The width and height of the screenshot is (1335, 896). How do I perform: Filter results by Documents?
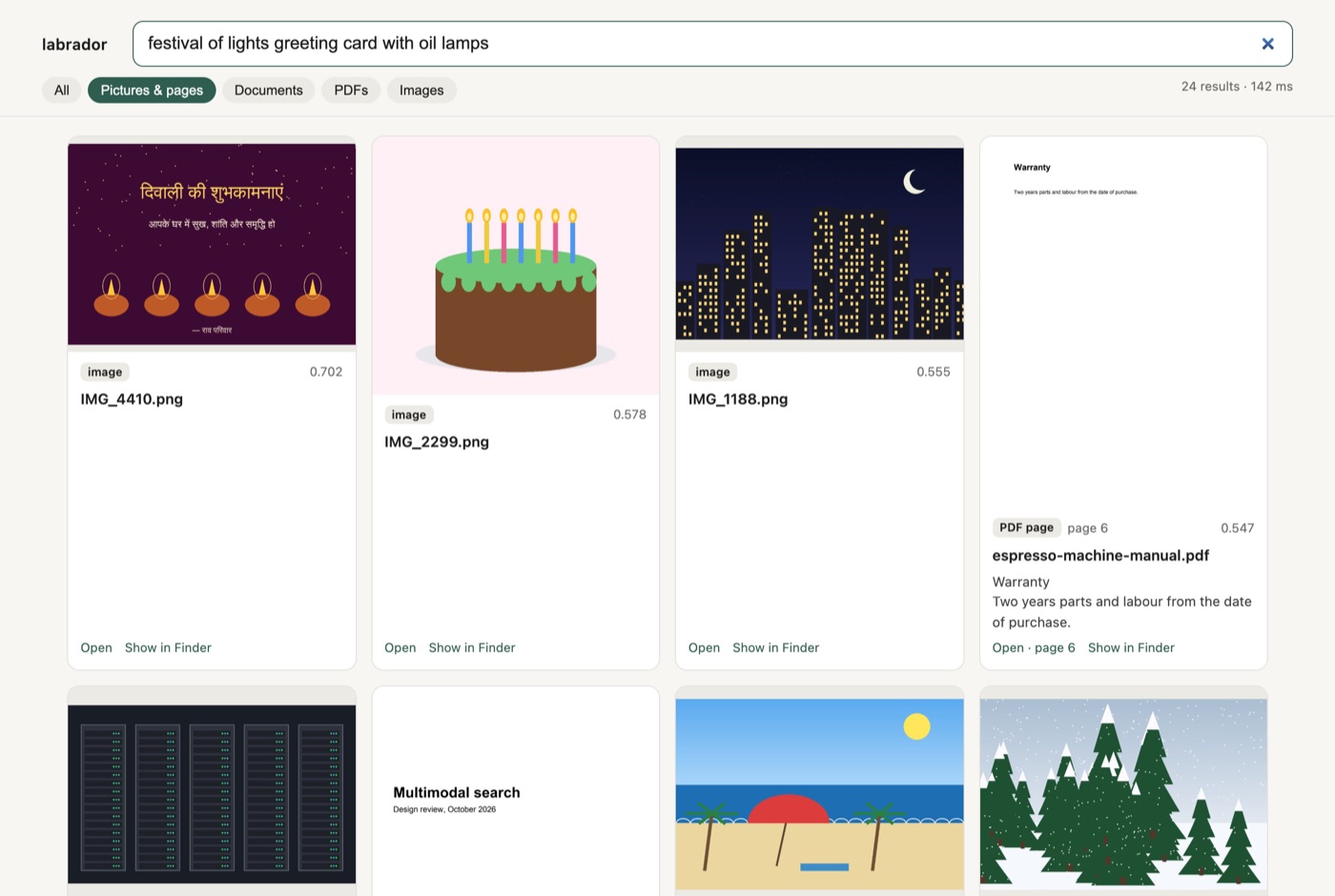[x=268, y=91]
